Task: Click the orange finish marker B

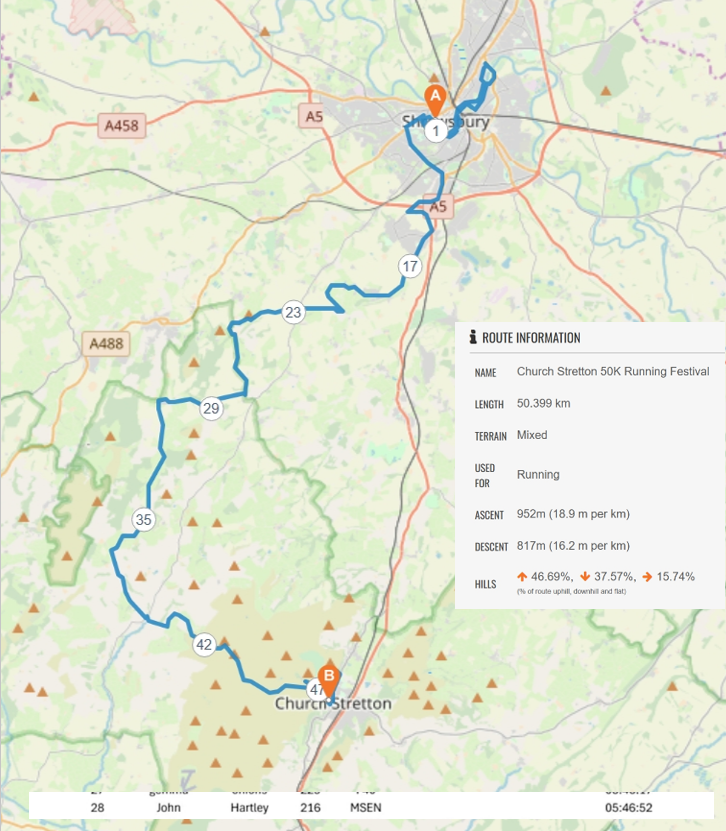Action: (x=328, y=679)
